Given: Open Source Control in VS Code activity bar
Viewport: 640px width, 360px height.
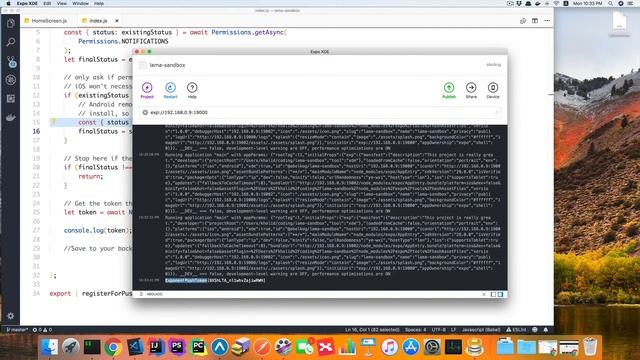Looking at the screenshot, I should [11, 61].
